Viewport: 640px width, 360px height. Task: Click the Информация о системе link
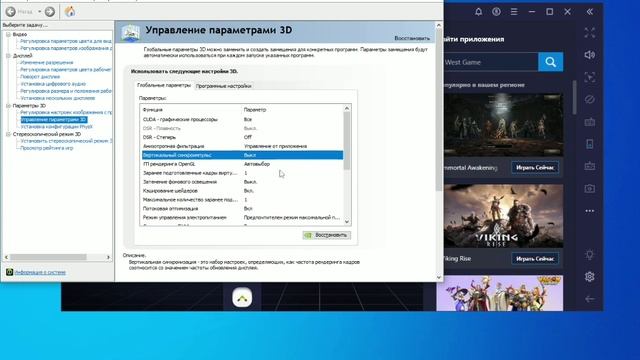pyautogui.click(x=40, y=272)
